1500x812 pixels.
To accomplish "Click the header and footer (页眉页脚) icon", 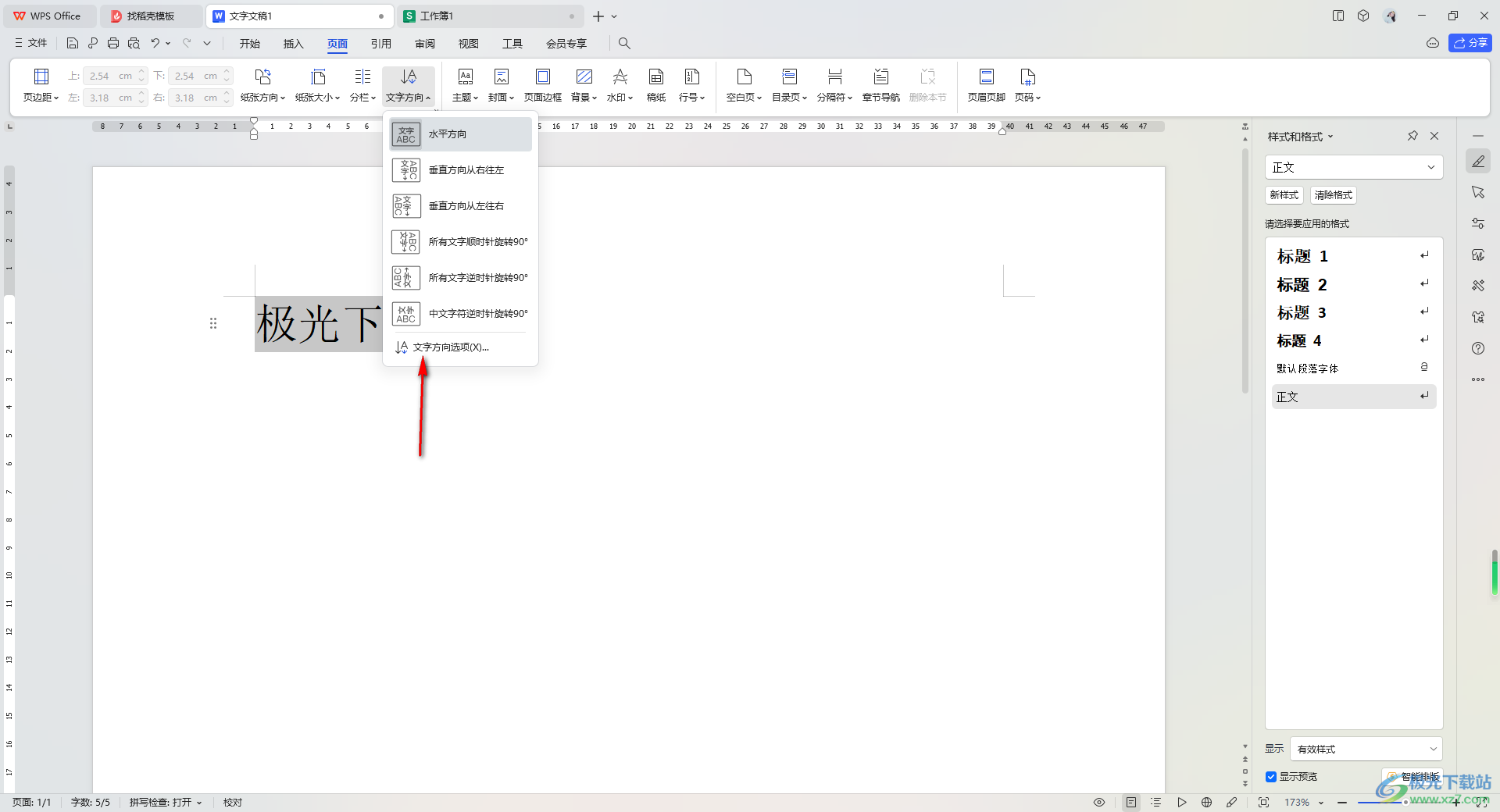I will coord(986,77).
